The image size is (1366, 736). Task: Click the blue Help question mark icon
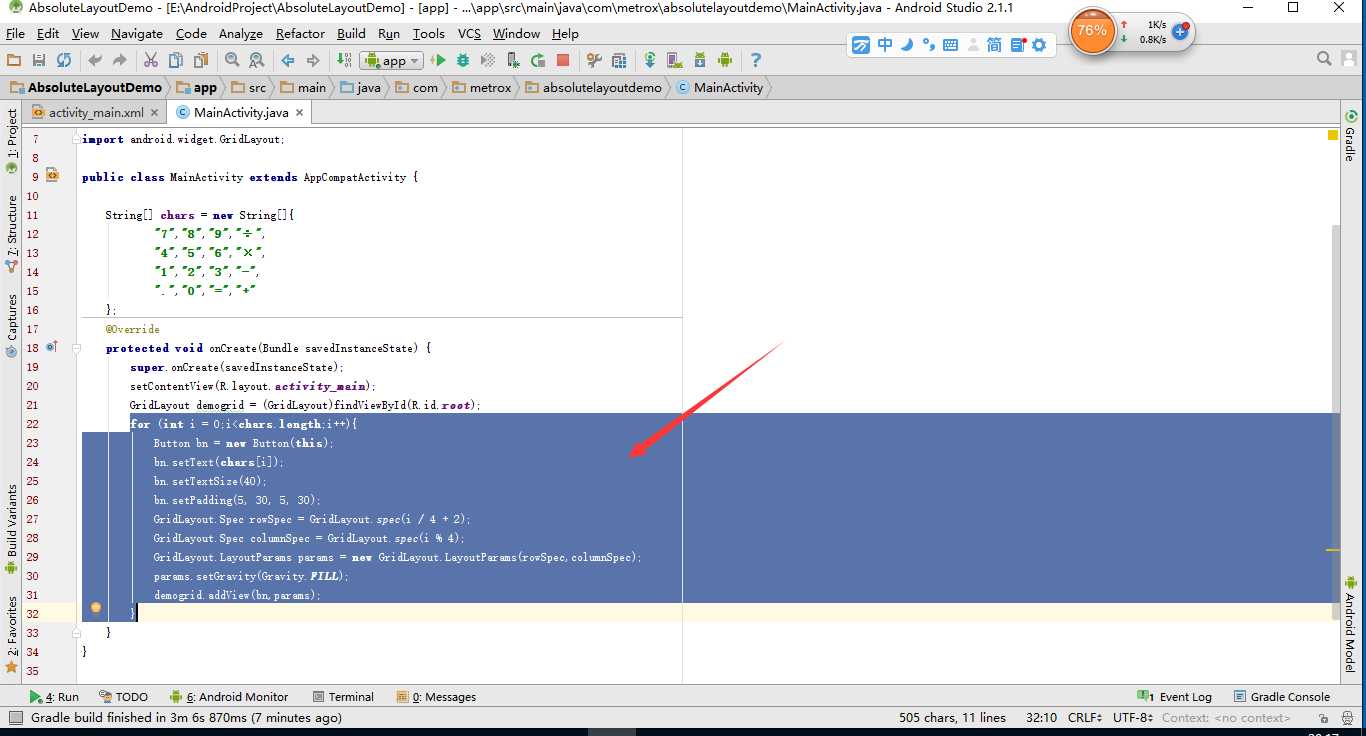click(x=756, y=60)
